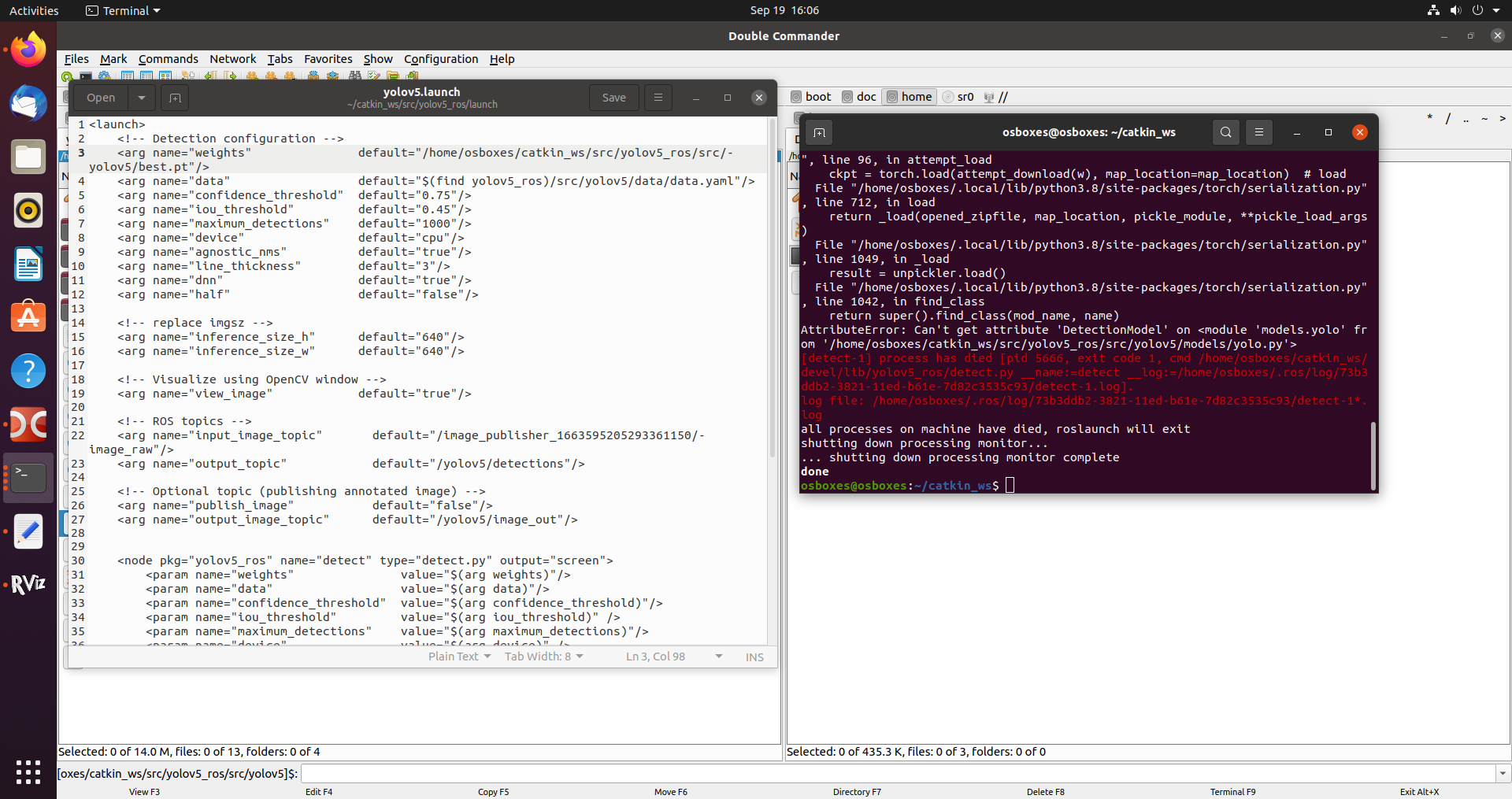Click the command line input field at bottom
Screen dimensions: 1512x799
(630, 774)
